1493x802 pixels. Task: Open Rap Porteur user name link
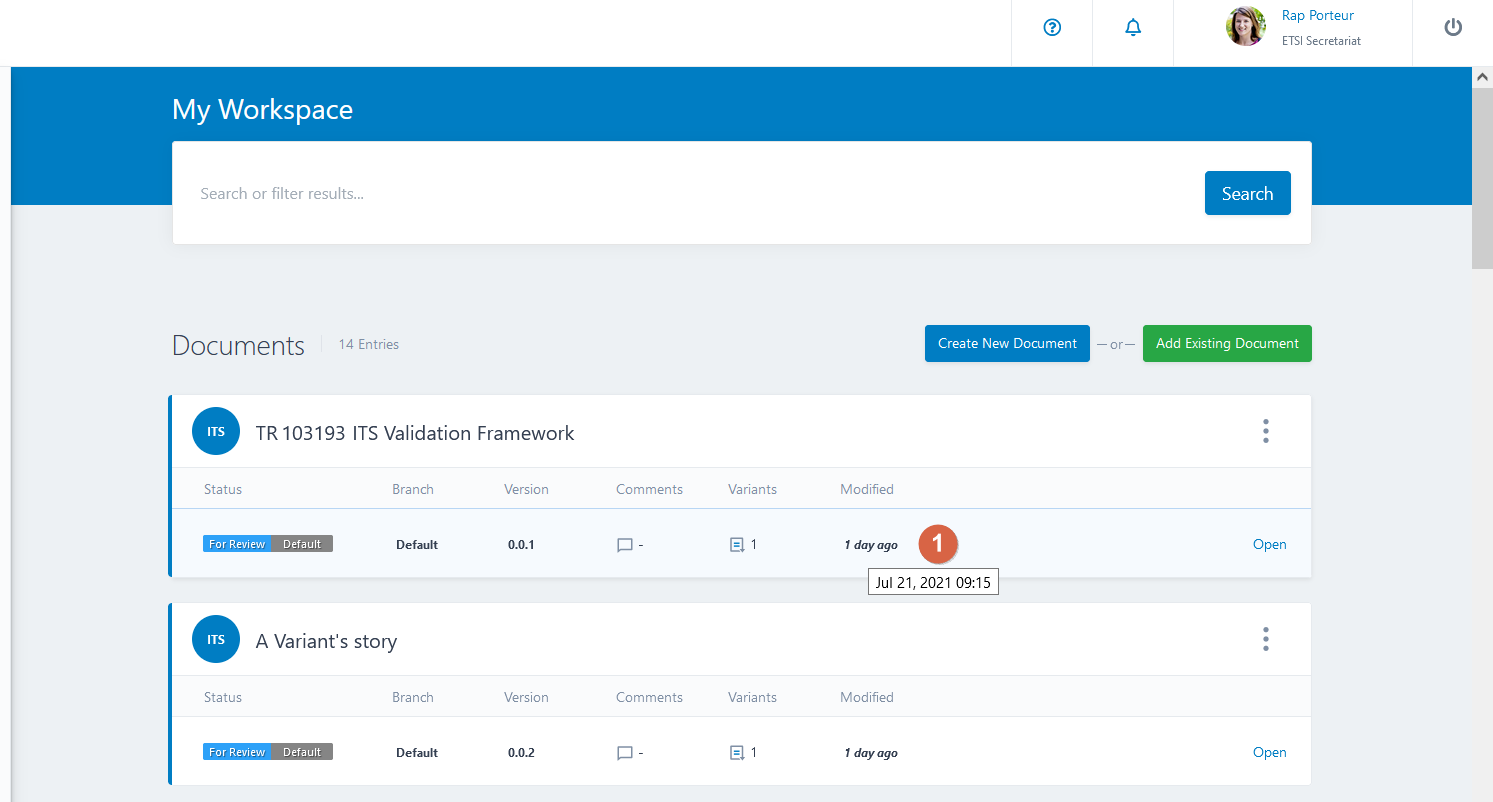(x=1317, y=15)
